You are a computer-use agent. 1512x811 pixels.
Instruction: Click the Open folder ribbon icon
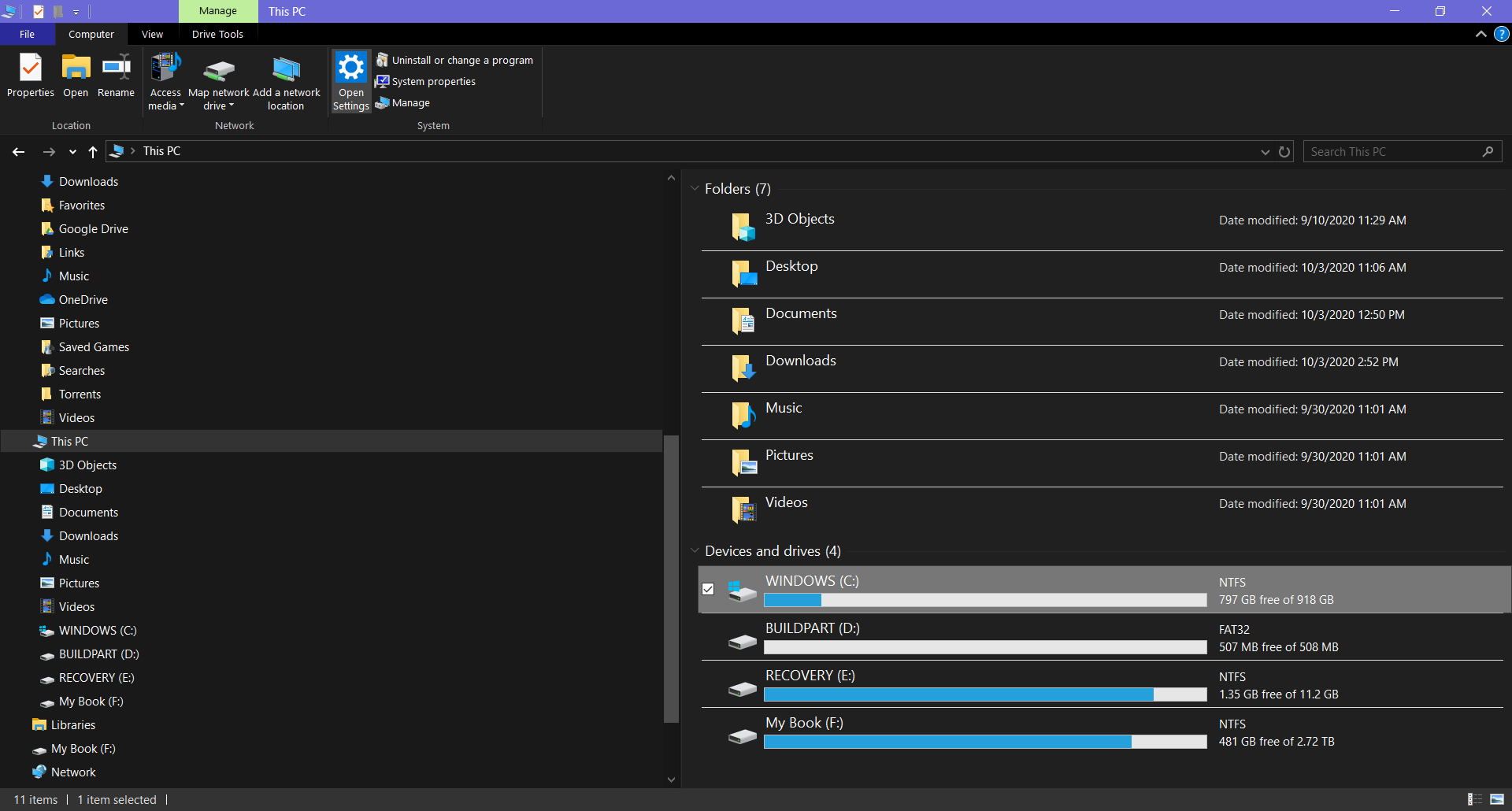click(76, 76)
